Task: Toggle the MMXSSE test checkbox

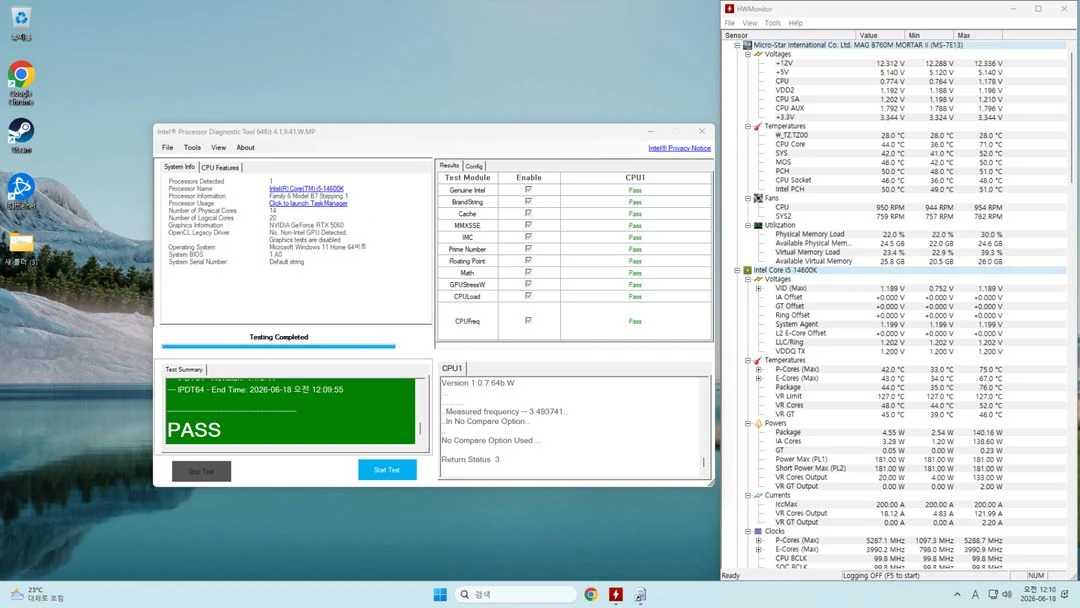Action: pyautogui.click(x=528, y=224)
